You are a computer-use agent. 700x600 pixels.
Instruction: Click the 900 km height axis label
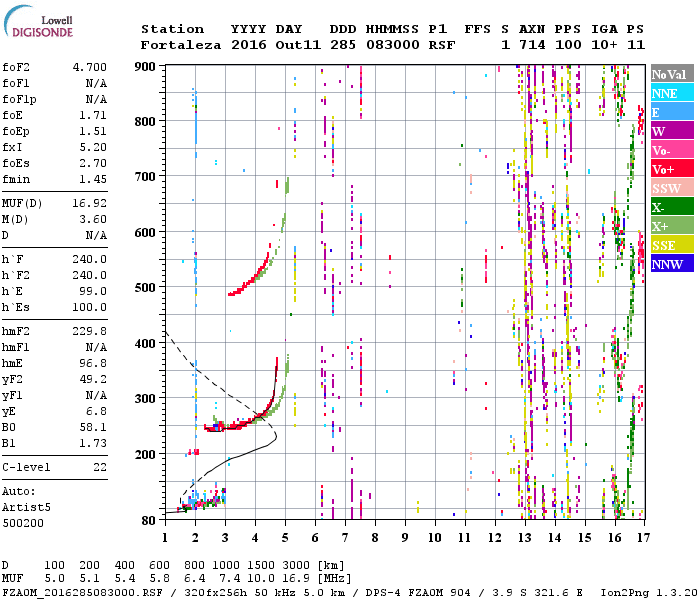145,67
